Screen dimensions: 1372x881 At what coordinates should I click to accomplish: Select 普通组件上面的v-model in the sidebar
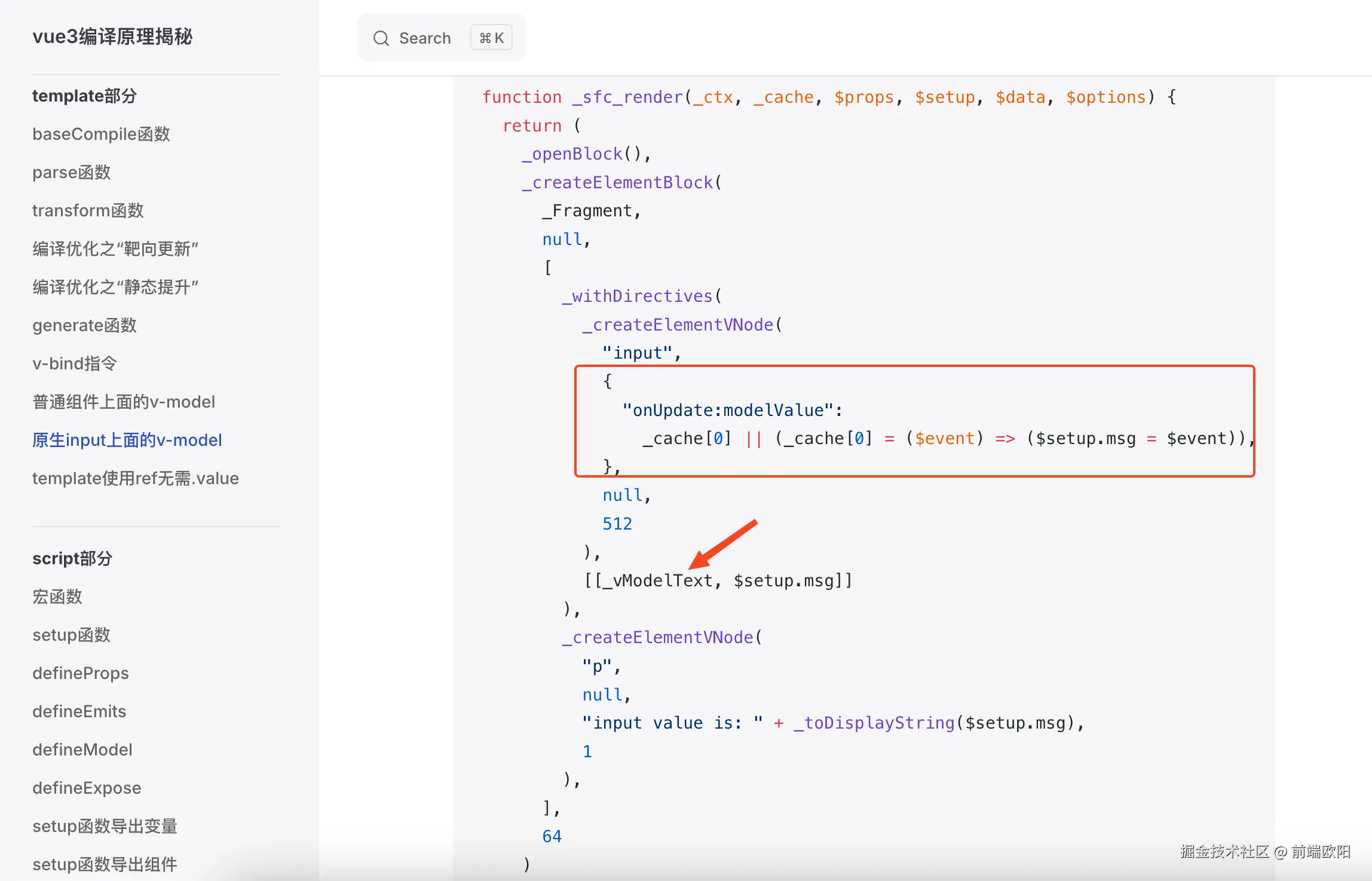[124, 402]
